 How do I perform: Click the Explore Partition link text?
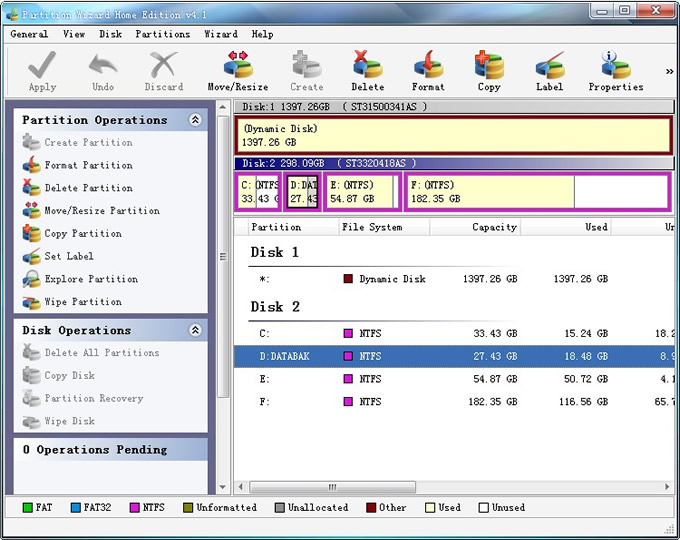click(x=91, y=279)
